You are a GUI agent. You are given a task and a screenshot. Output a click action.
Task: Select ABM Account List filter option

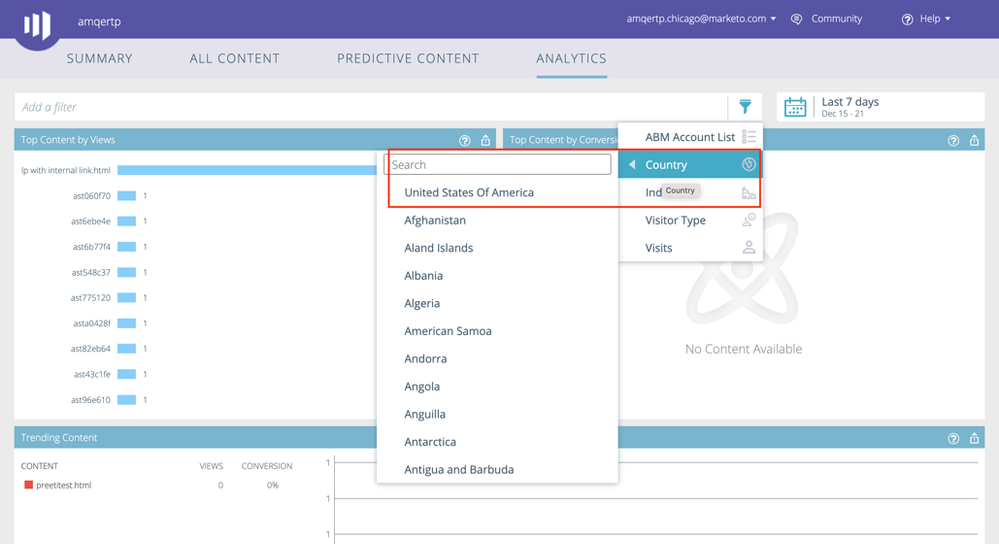click(x=690, y=137)
